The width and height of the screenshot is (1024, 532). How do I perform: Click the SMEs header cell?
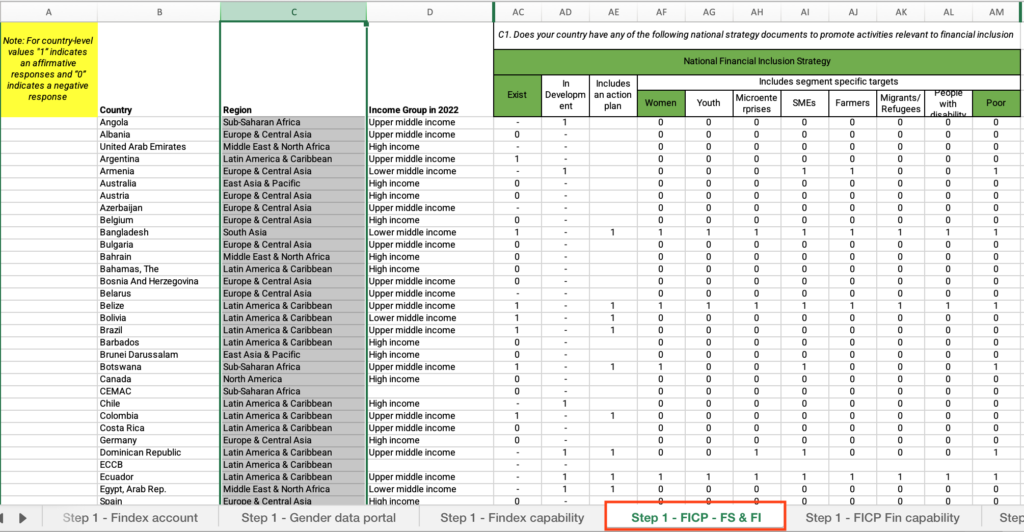pos(805,103)
